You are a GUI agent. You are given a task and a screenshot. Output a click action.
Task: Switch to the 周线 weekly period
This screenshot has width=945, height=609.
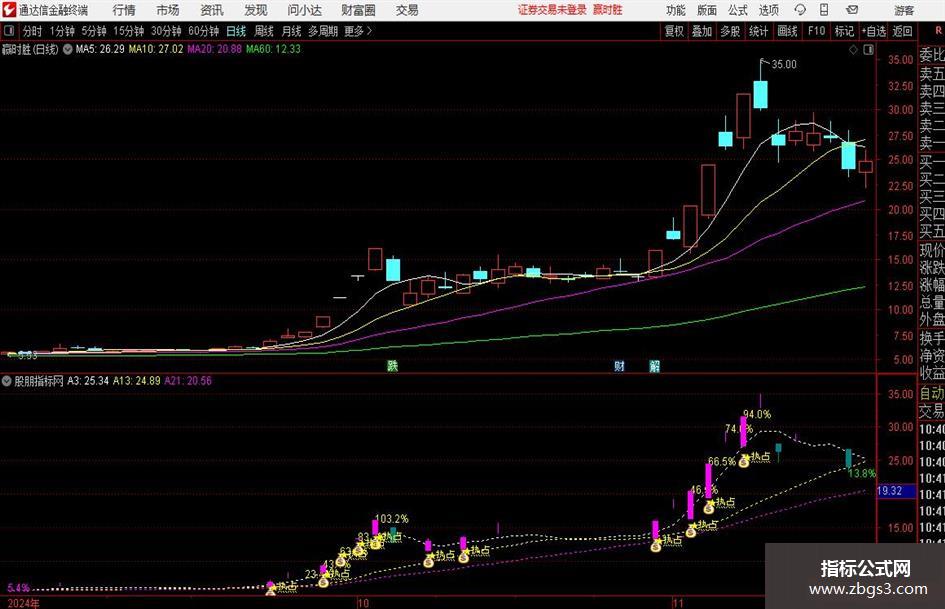[264, 31]
